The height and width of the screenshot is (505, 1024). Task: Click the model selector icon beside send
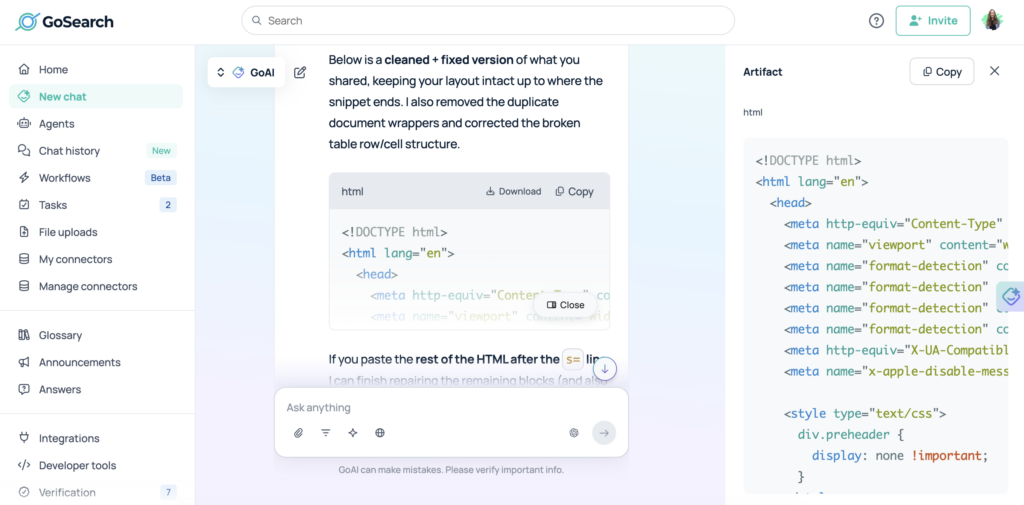pos(574,433)
